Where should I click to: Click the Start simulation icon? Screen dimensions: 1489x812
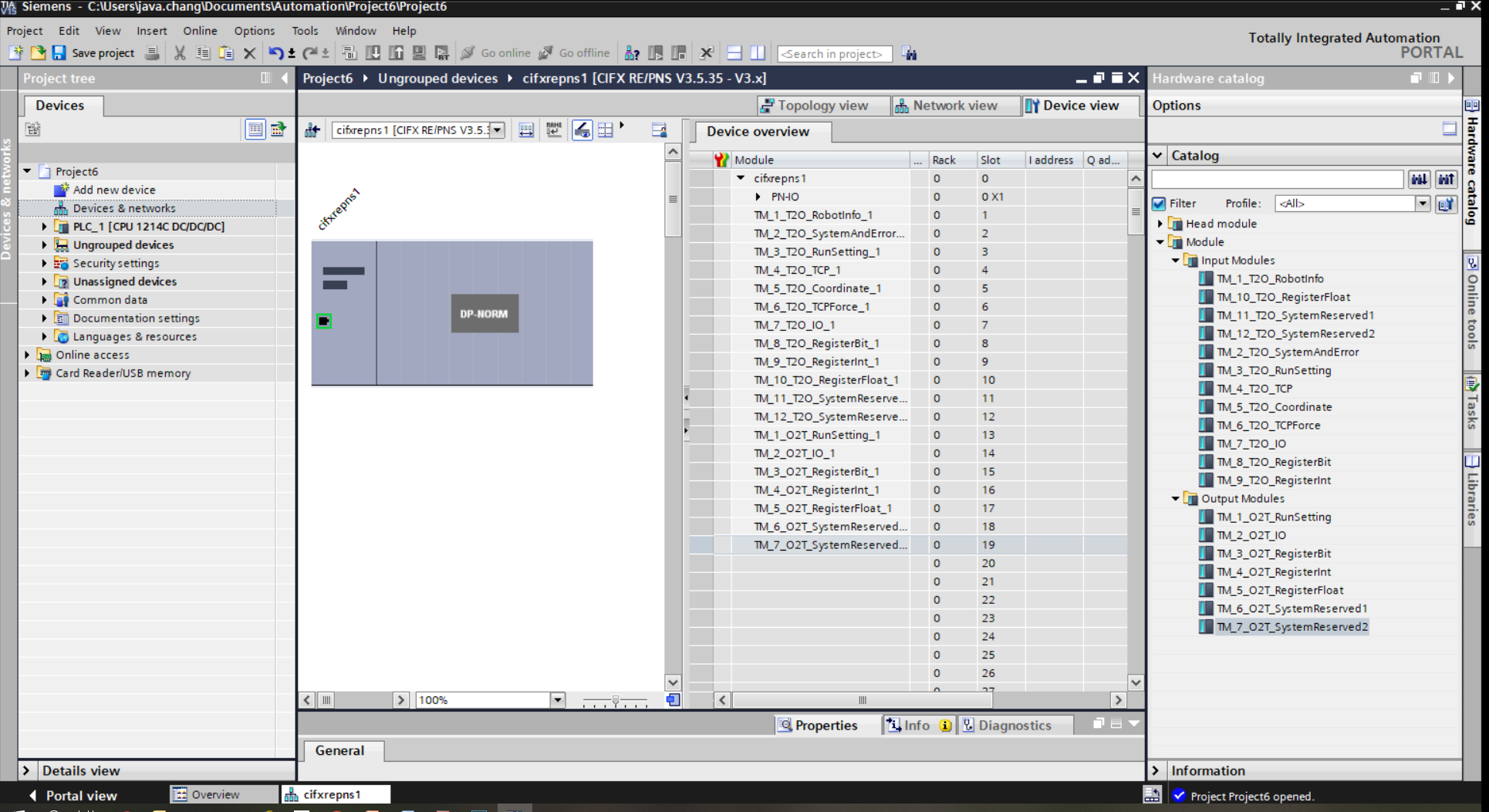pyautogui.click(x=419, y=53)
